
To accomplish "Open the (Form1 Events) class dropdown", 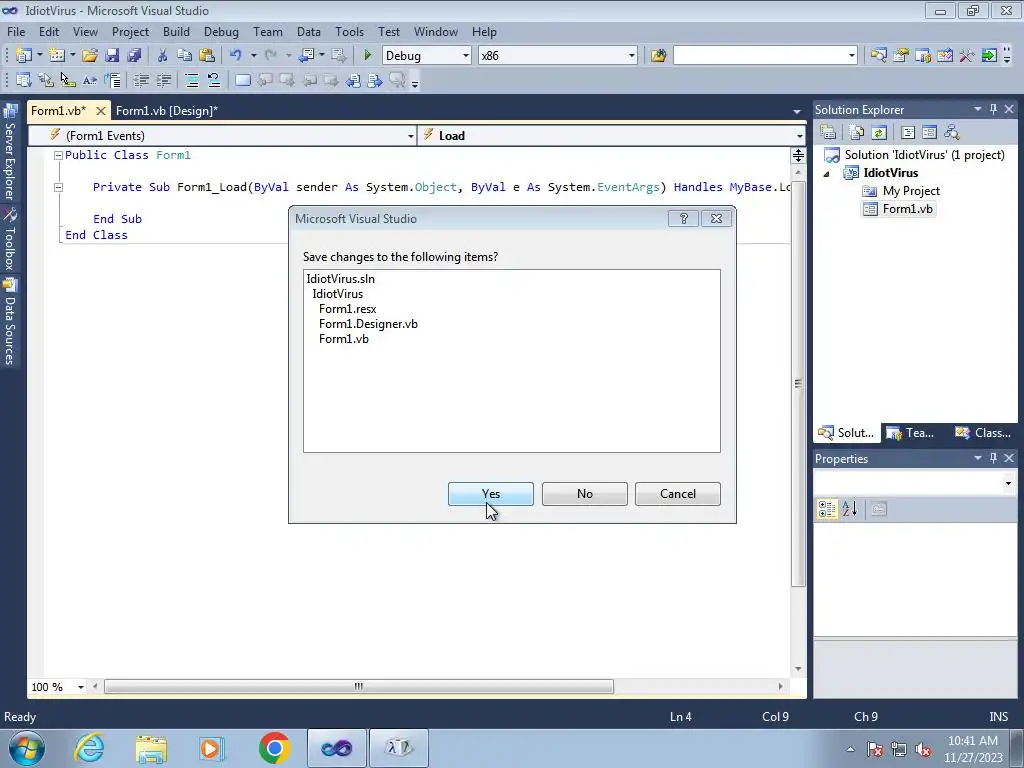I will pos(410,136).
